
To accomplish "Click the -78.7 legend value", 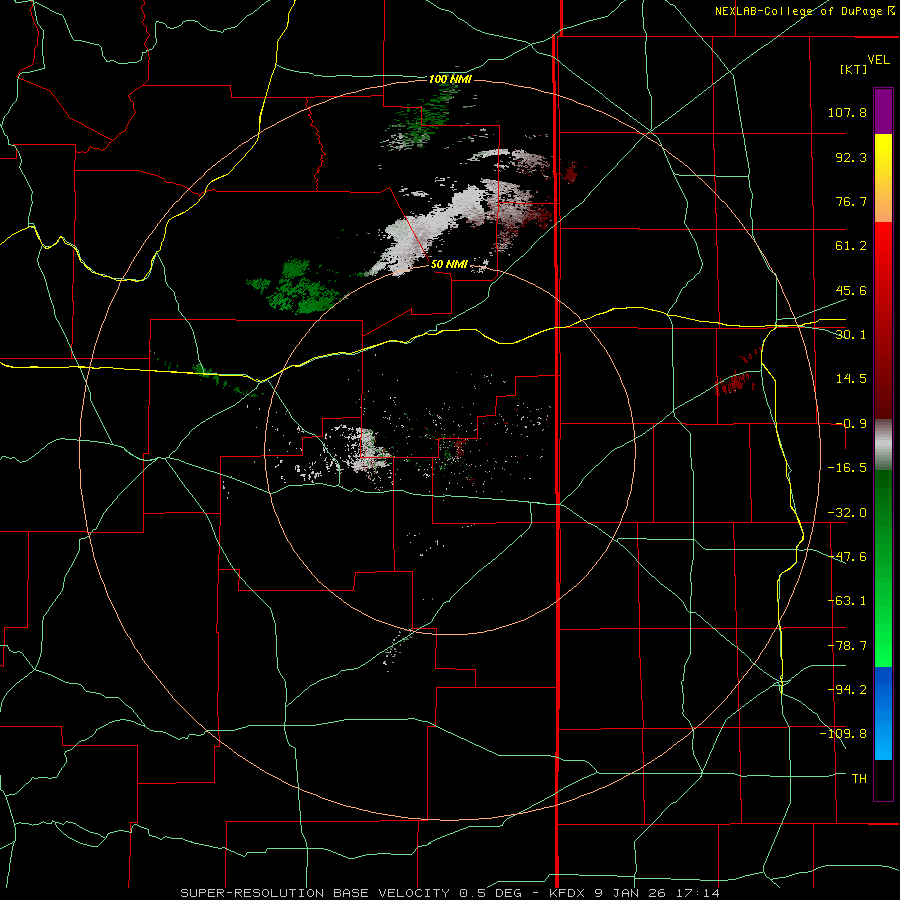I will tap(847, 646).
